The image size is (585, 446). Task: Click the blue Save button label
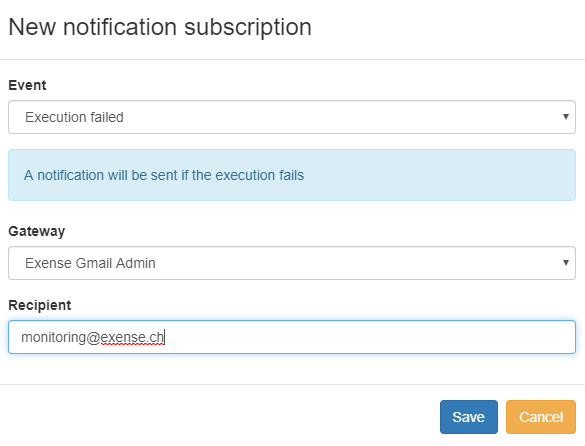469,417
